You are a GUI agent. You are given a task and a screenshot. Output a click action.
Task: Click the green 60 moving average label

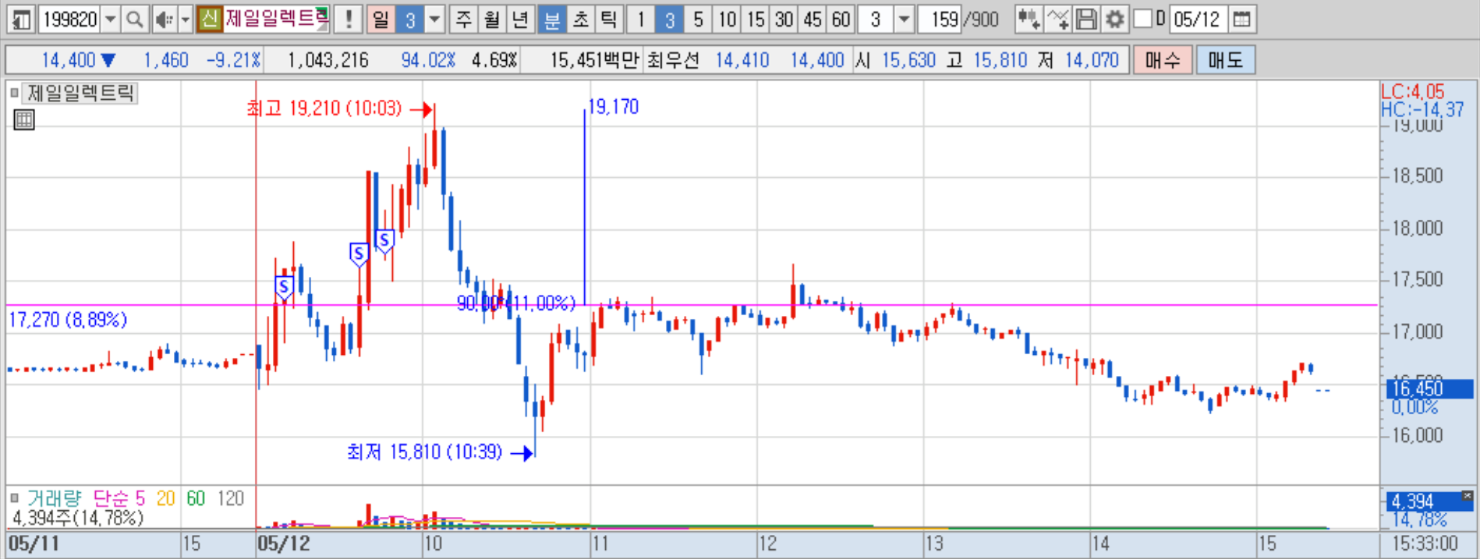coord(196,497)
